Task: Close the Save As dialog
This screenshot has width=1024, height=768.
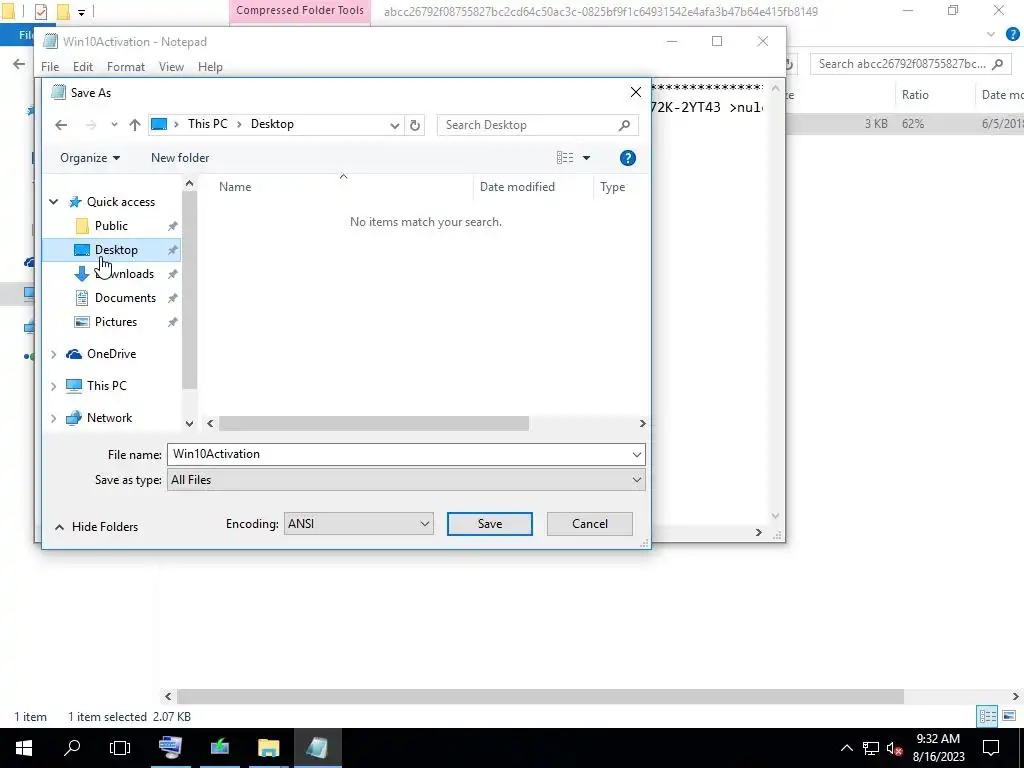Action: pyautogui.click(x=635, y=93)
